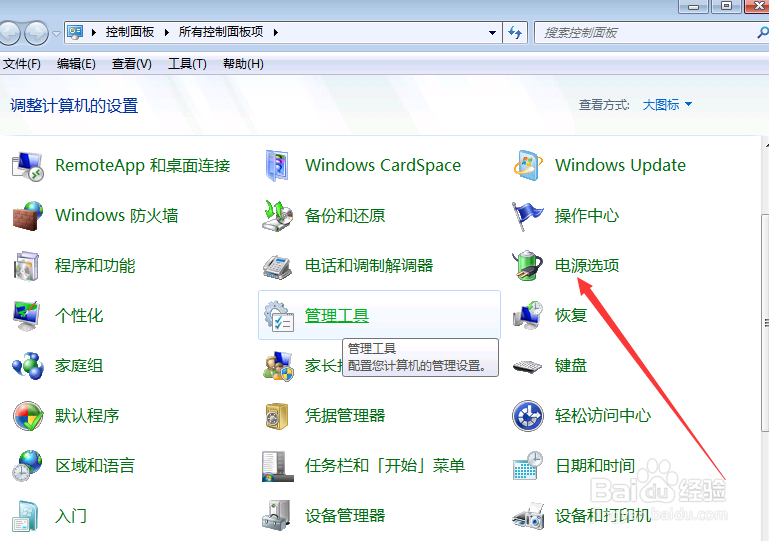Open the 家庭组 spheres icon

28,366
